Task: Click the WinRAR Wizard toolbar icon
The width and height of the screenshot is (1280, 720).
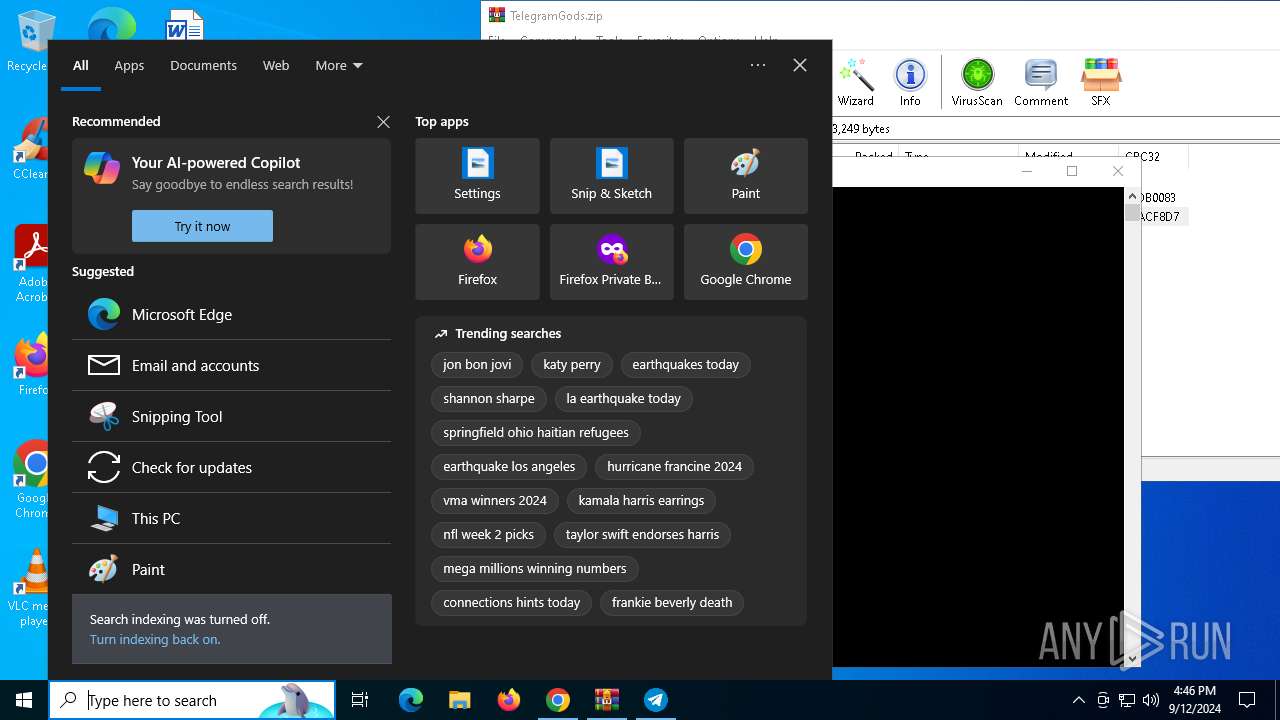Action: (856, 82)
